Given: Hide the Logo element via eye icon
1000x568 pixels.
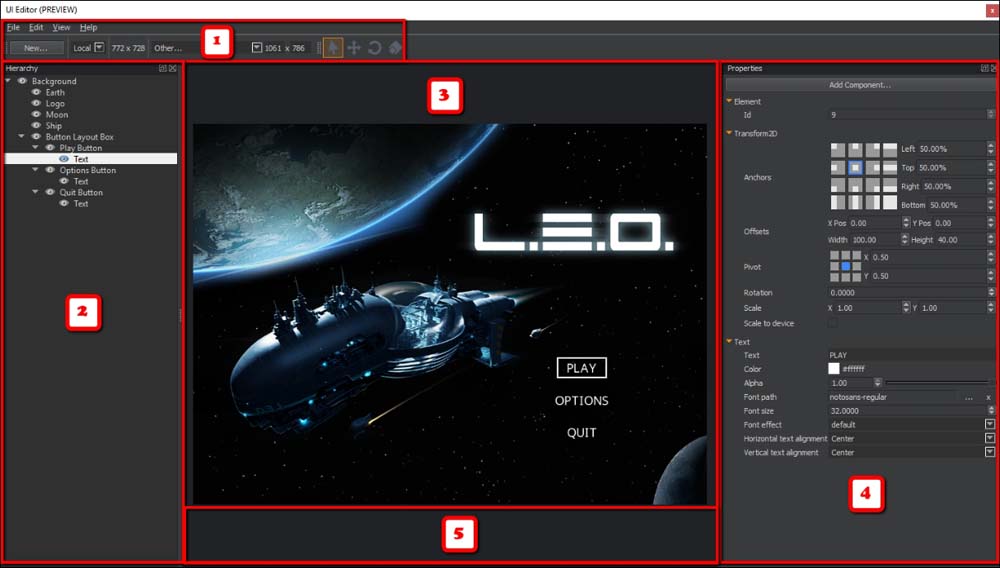Looking at the screenshot, I should coord(36,103).
